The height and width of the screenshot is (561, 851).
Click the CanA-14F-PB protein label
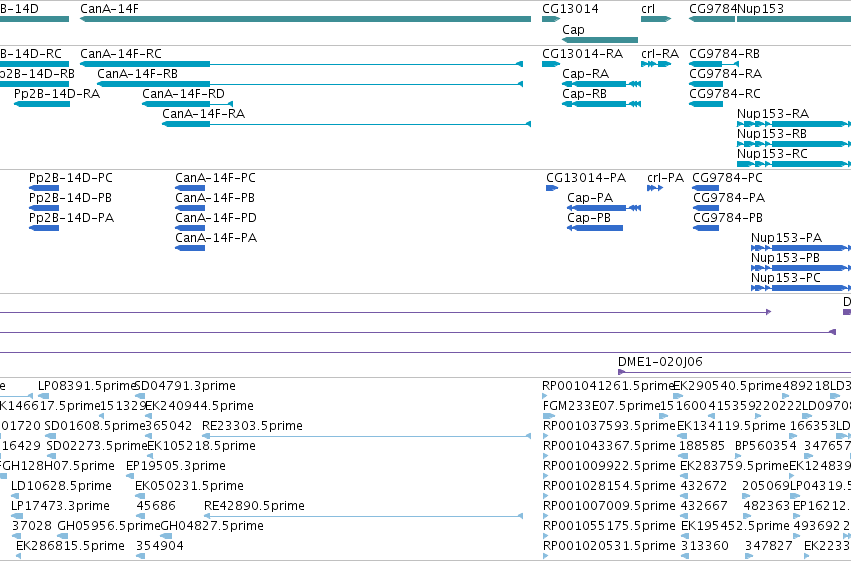click(x=214, y=198)
